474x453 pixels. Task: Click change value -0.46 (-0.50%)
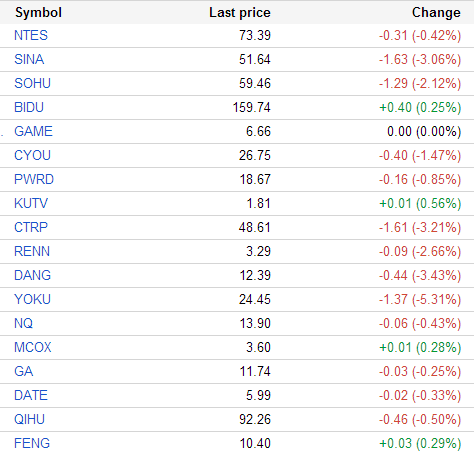click(x=420, y=419)
